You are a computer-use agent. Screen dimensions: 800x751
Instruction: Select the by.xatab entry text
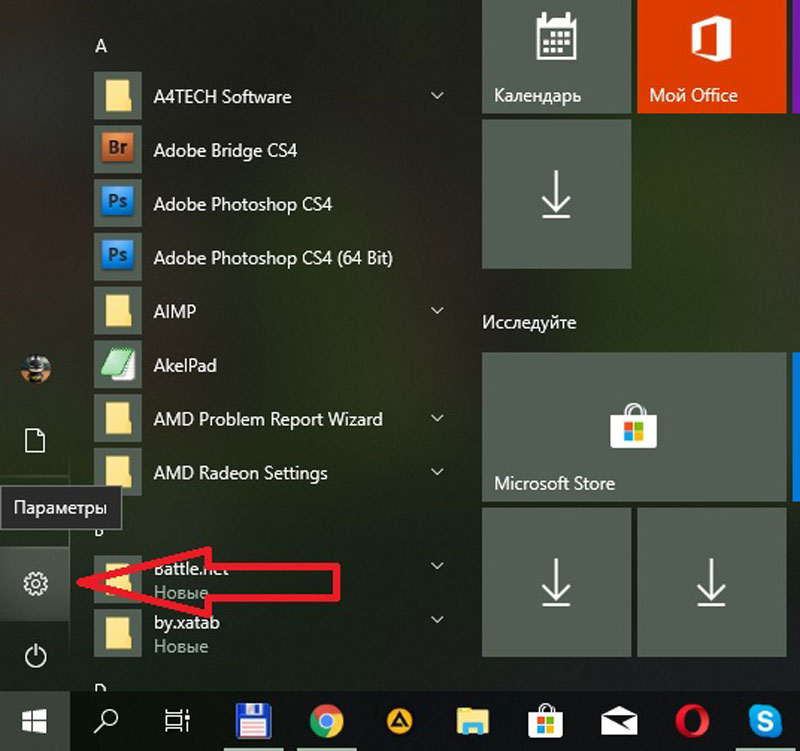coord(187,623)
